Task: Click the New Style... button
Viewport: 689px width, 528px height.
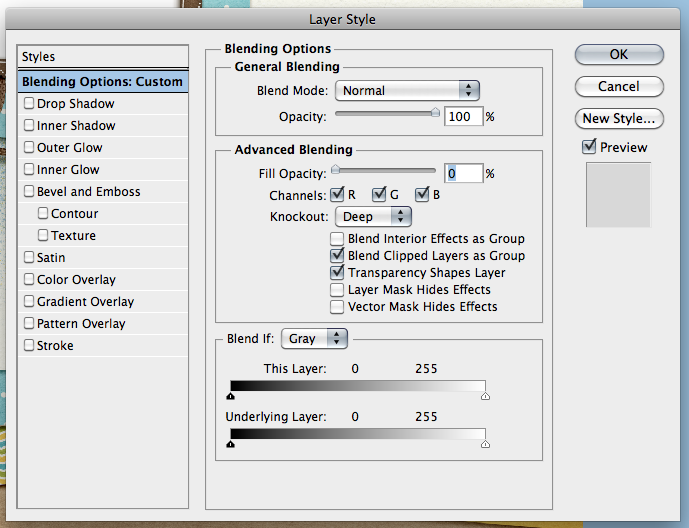Action: tap(619, 119)
